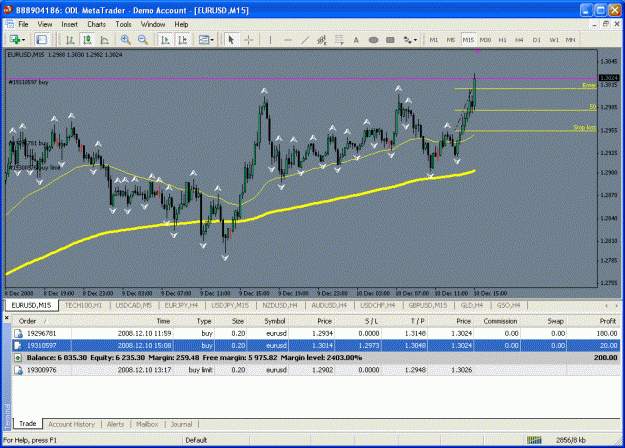Image resolution: width=625 pixels, height=448 pixels.
Task: Zoom in on the chart
Action: (x=126, y=40)
